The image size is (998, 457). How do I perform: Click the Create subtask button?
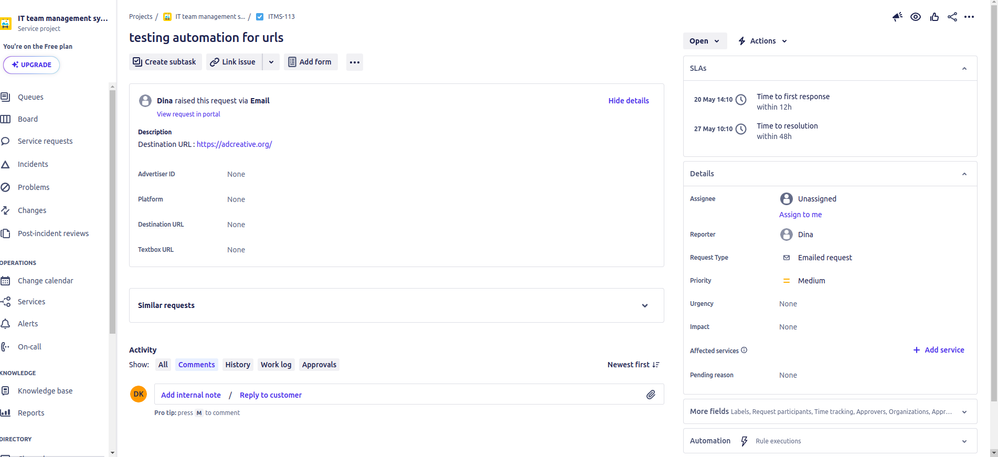pos(165,62)
